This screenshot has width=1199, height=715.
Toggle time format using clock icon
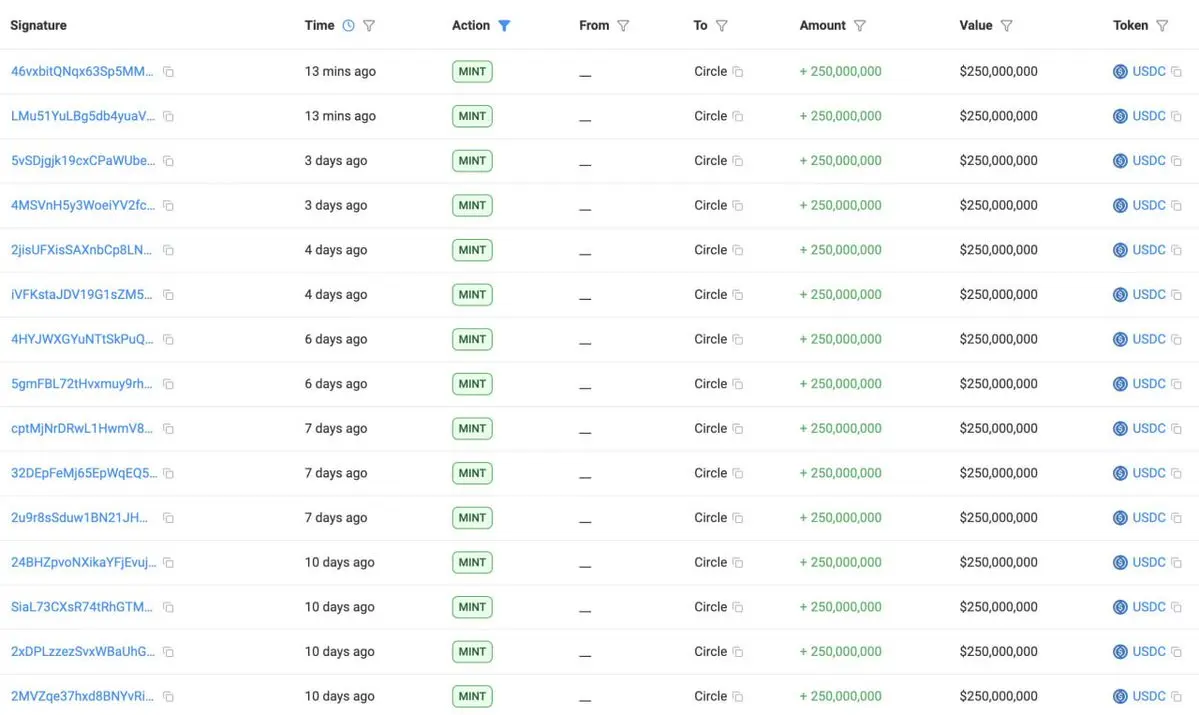348,26
